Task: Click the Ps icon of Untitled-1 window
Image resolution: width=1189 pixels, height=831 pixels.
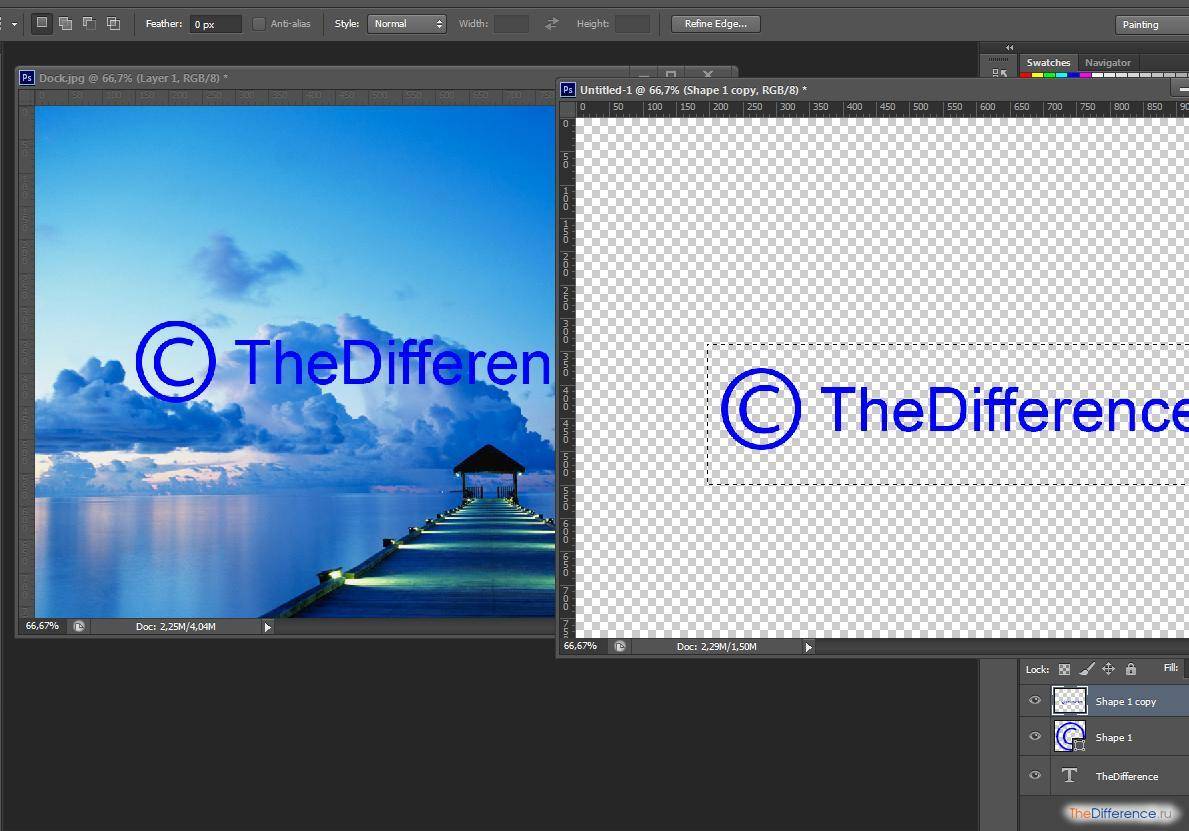Action: pos(568,90)
